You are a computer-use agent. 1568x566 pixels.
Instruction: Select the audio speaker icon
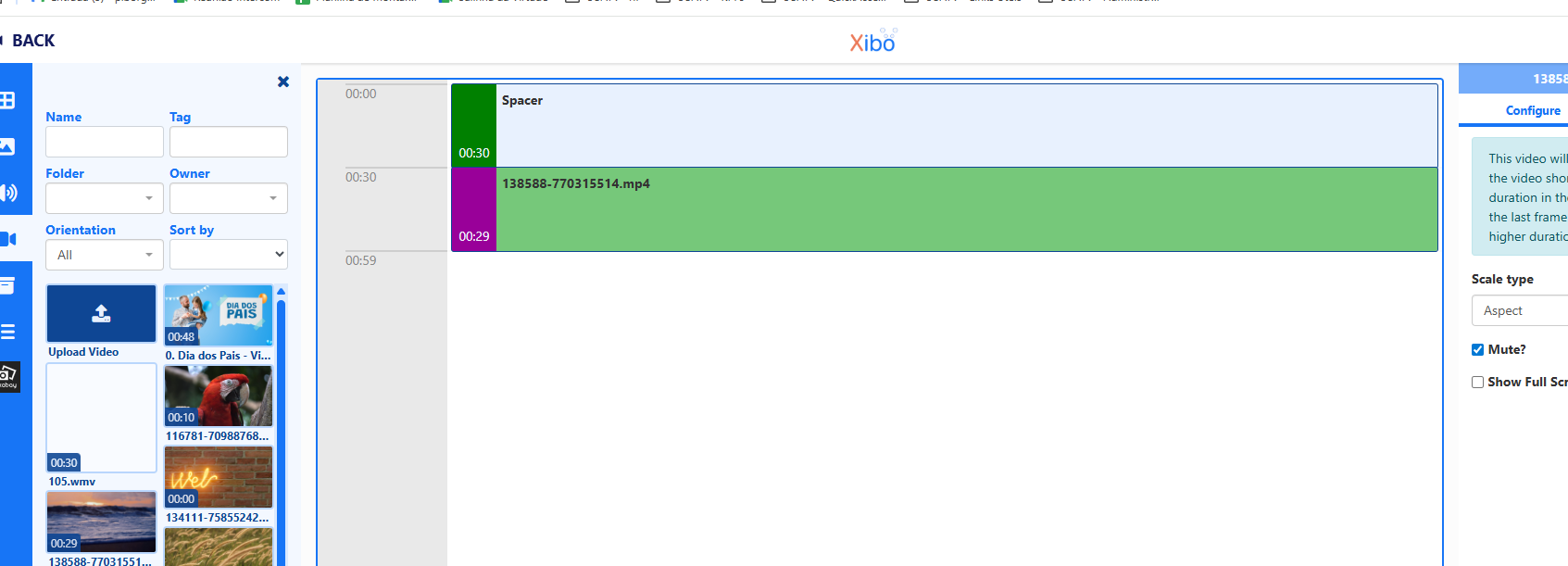click(8, 193)
